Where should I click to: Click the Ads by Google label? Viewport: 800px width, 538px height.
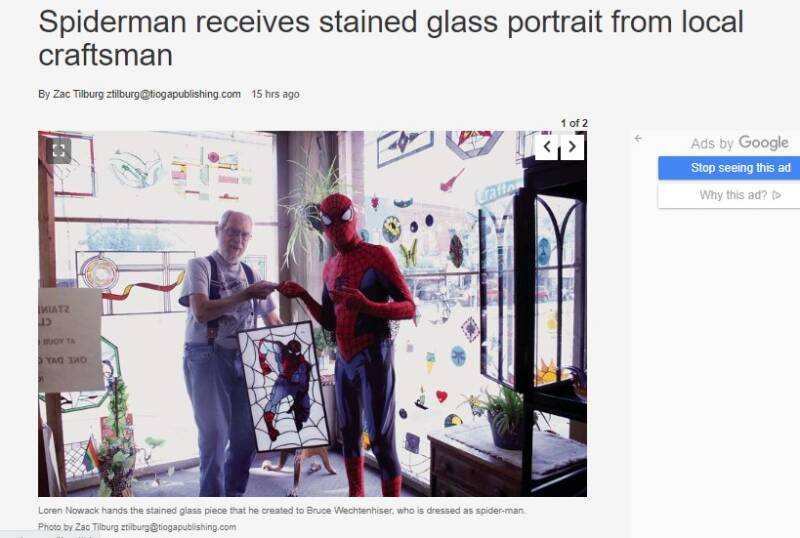click(739, 143)
